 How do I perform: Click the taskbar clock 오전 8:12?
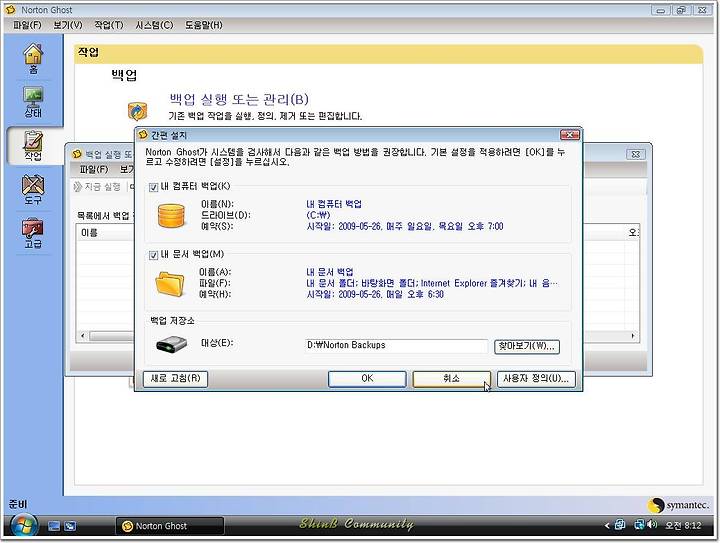683,525
